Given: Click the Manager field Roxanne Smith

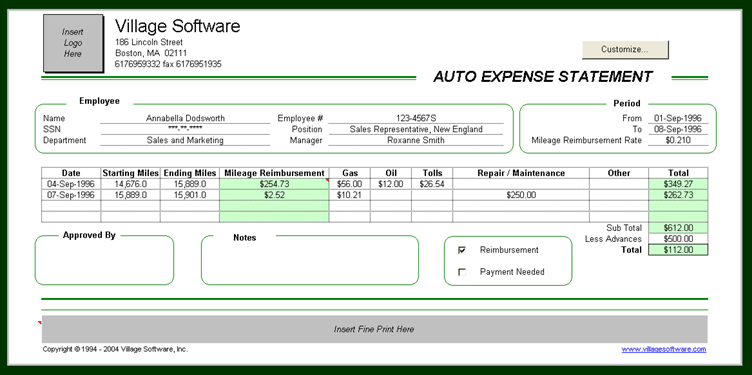Looking at the screenshot, I should tap(416, 141).
